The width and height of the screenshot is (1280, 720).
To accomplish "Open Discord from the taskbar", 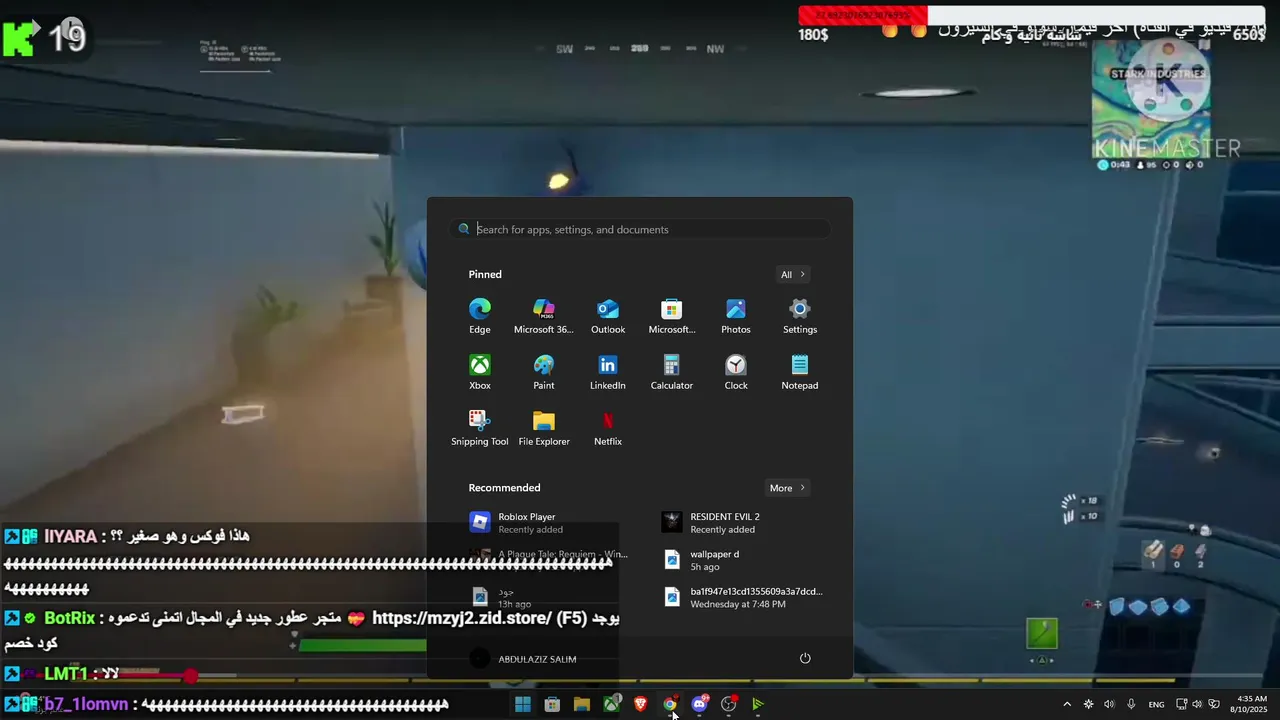I will click(x=700, y=704).
